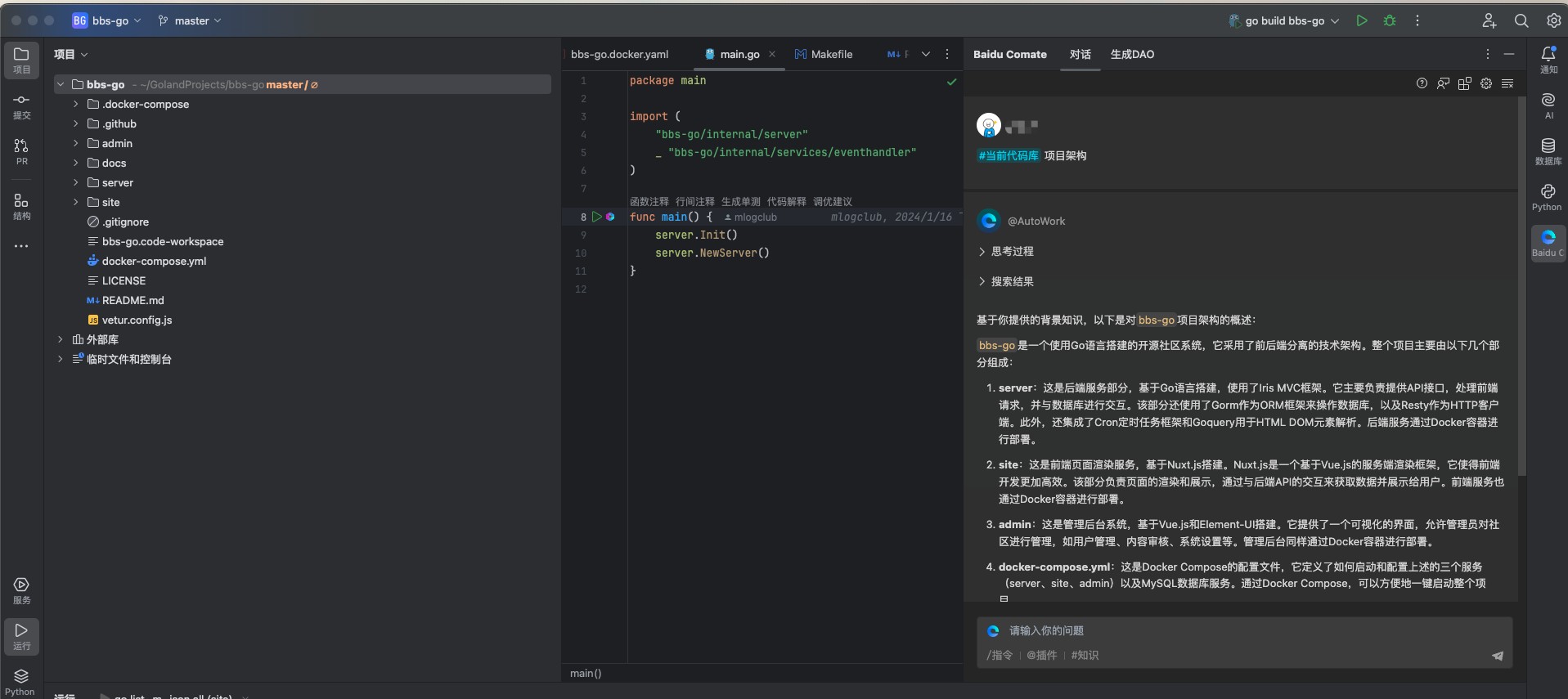Screen dimensions: 1568x699
Task: Click the run gutter arrow beside func main
Action: [596, 217]
